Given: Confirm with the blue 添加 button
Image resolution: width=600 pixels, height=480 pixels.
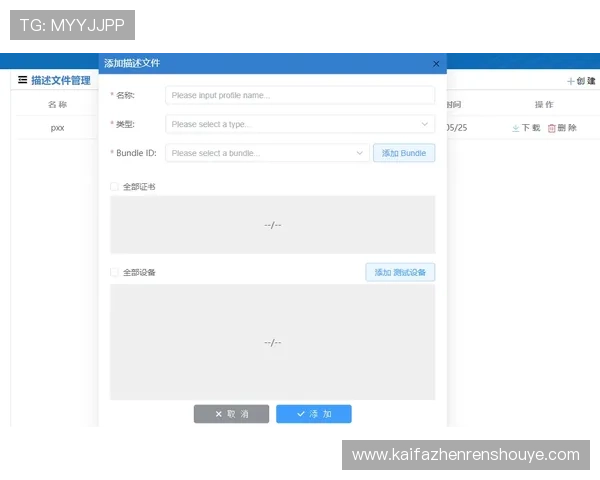Looking at the screenshot, I should (x=314, y=414).
